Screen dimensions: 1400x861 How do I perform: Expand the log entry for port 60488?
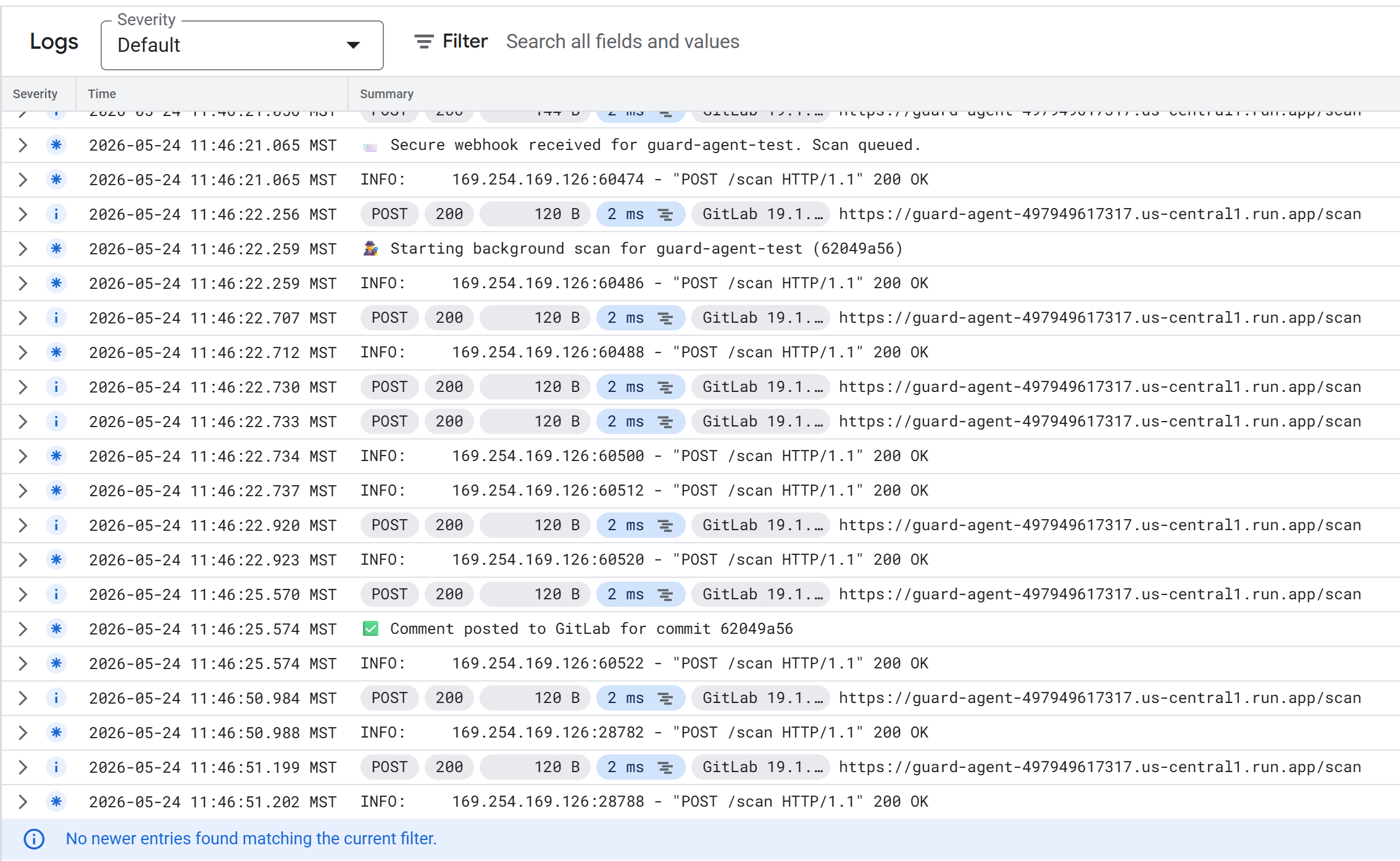(x=23, y=352)
